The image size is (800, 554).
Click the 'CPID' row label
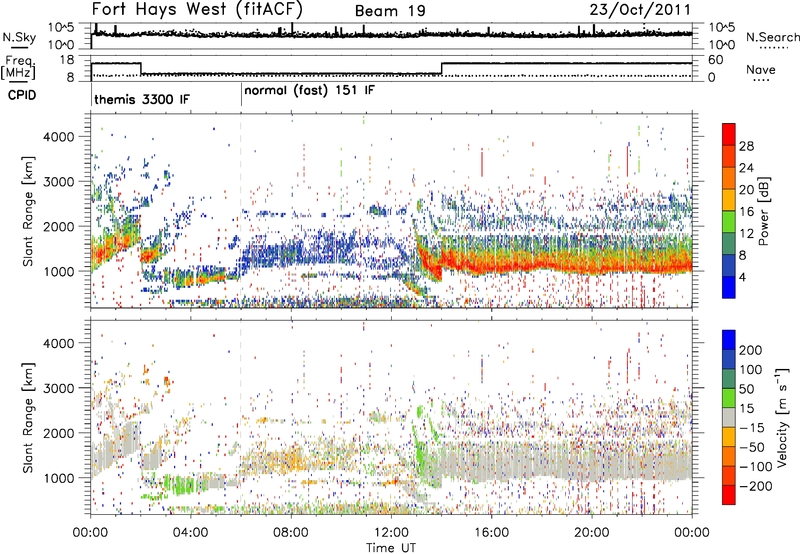[x=22, y=95]
